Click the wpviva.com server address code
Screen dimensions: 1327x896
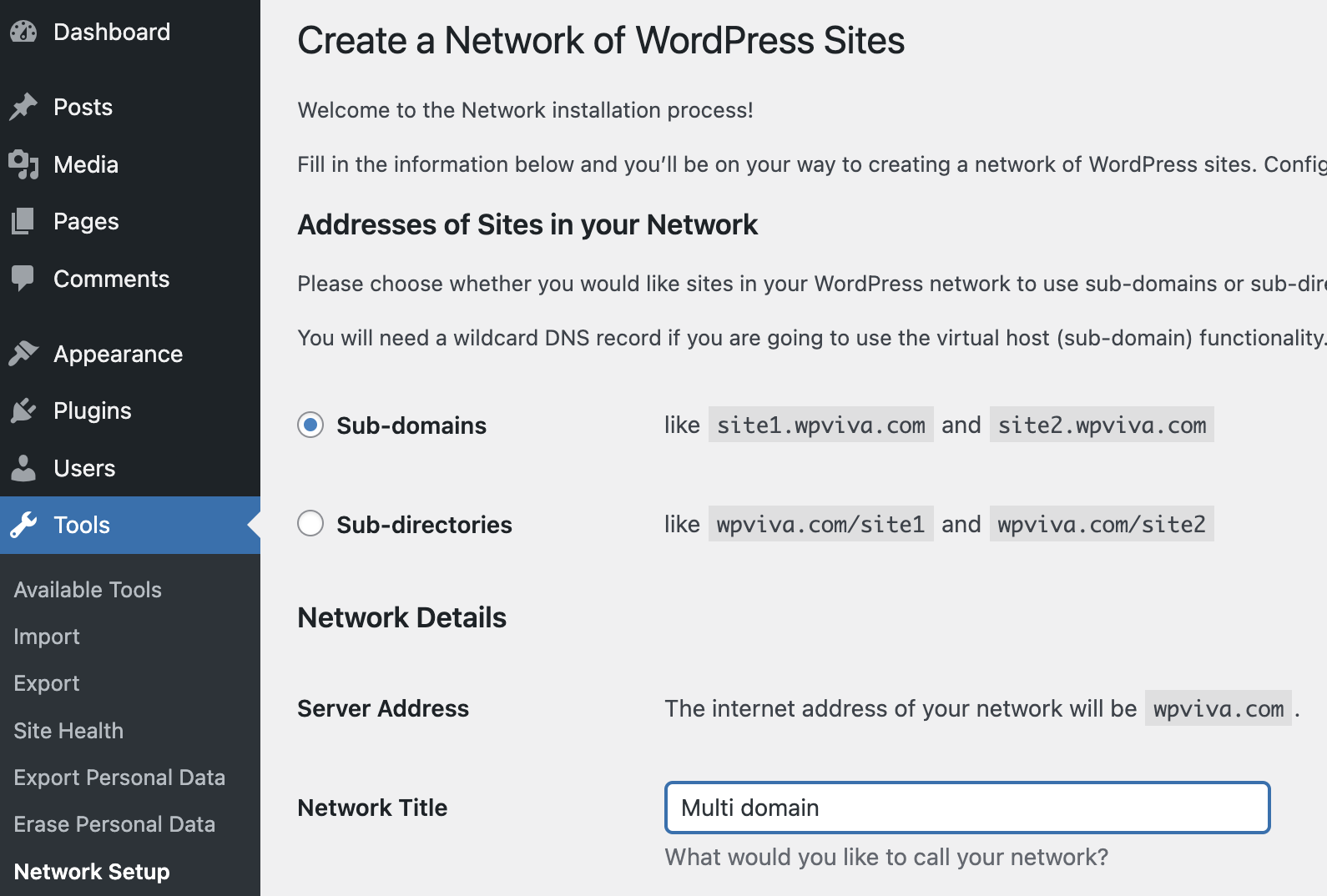pos(1219,708)
